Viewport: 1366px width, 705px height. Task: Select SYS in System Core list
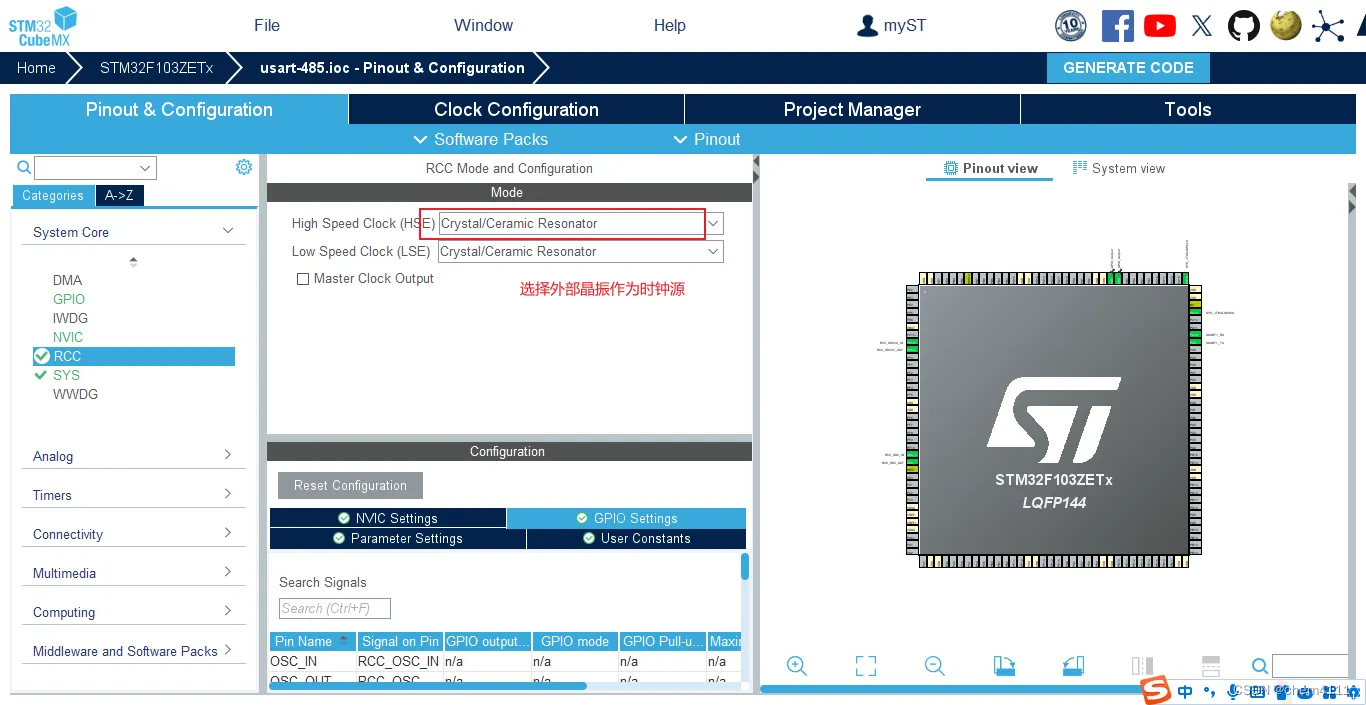66,375
